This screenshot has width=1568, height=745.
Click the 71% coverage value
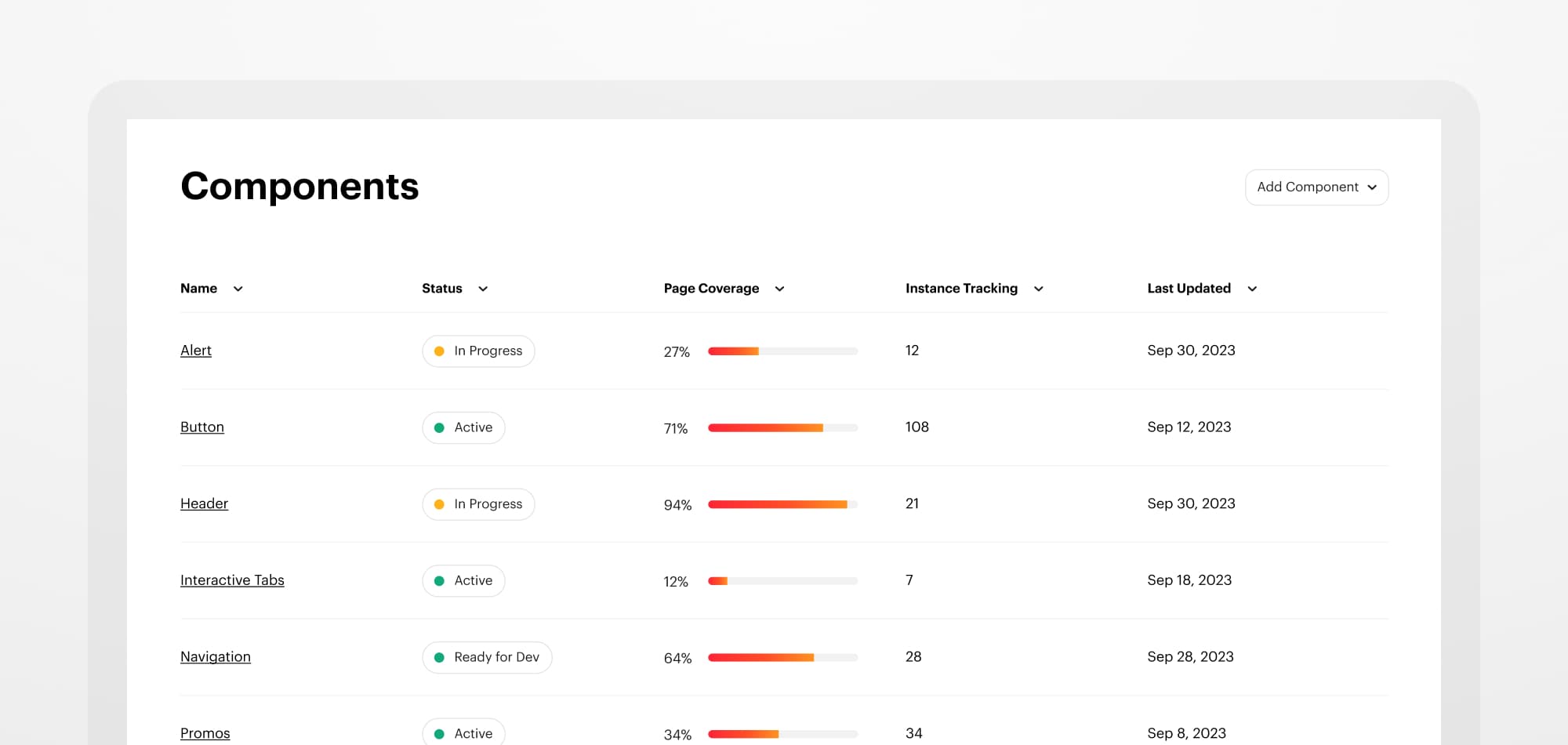[x=676, y=429]
